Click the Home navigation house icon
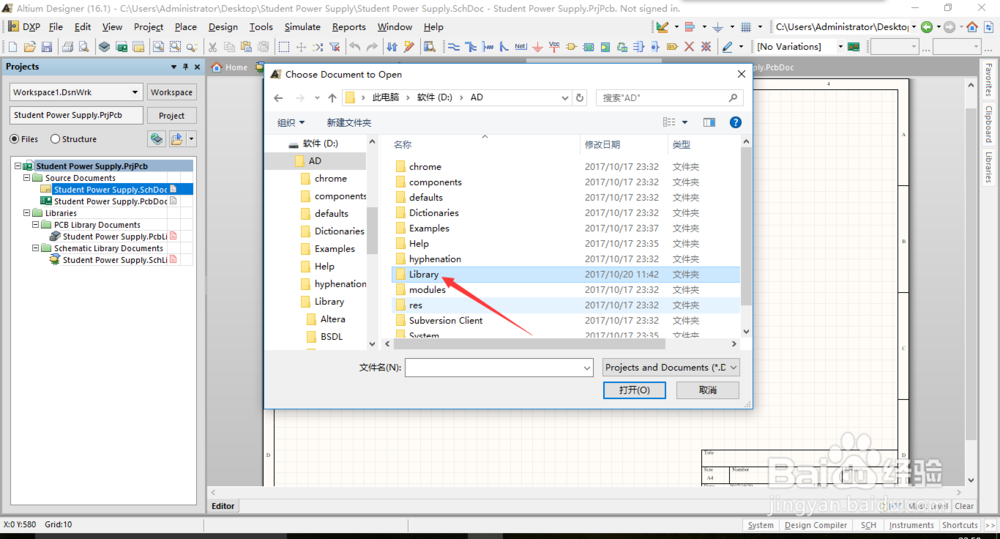Image resolution: width=1000 pixels, height=539 pixels. [x=972, y=27]
